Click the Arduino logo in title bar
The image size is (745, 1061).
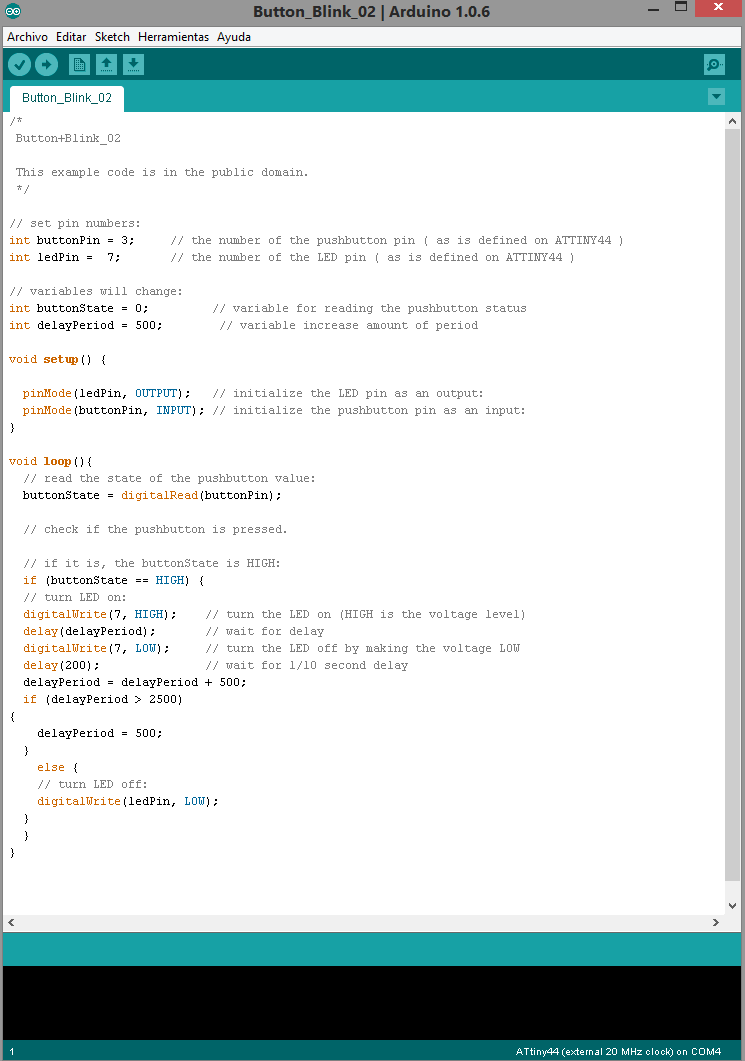coord(13,11)
